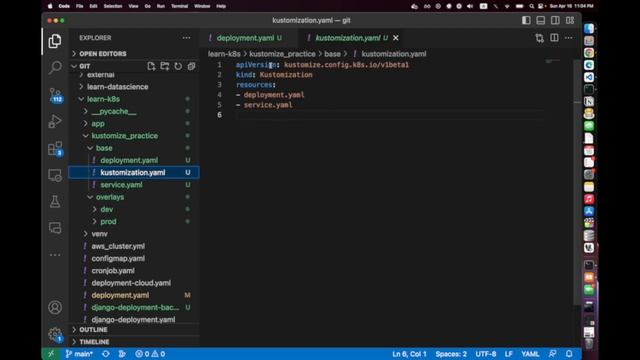640x360 pixels.
Task: Close the kustomization.yaml tab
Action: tap(396, 38)
